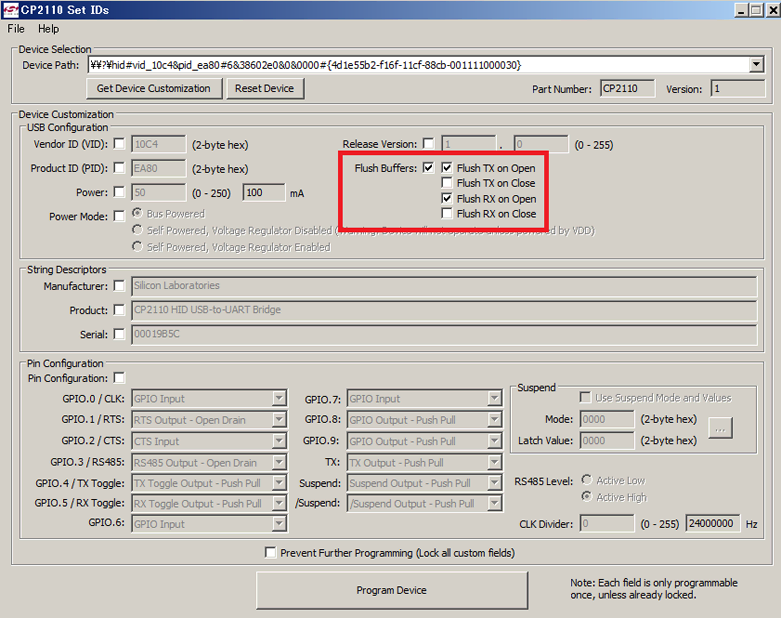Viewport: 781px width, 618px height.
Task: Close the CP2110 Set IDs window
Action: tap(773, 10)
